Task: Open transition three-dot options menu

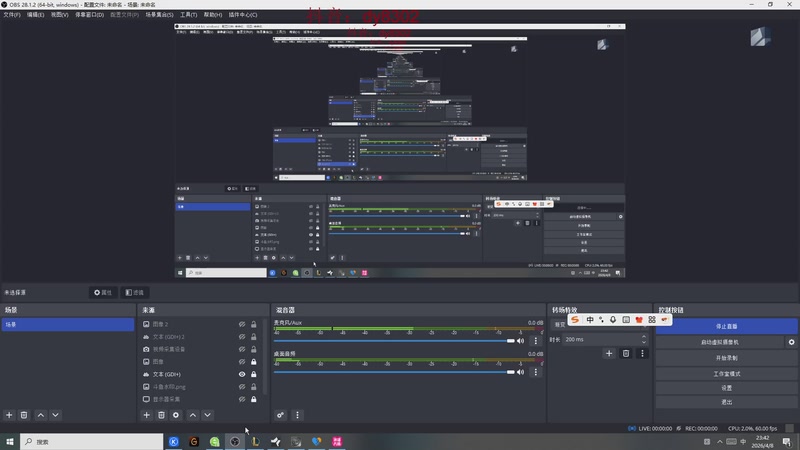Action: point(642,353)
